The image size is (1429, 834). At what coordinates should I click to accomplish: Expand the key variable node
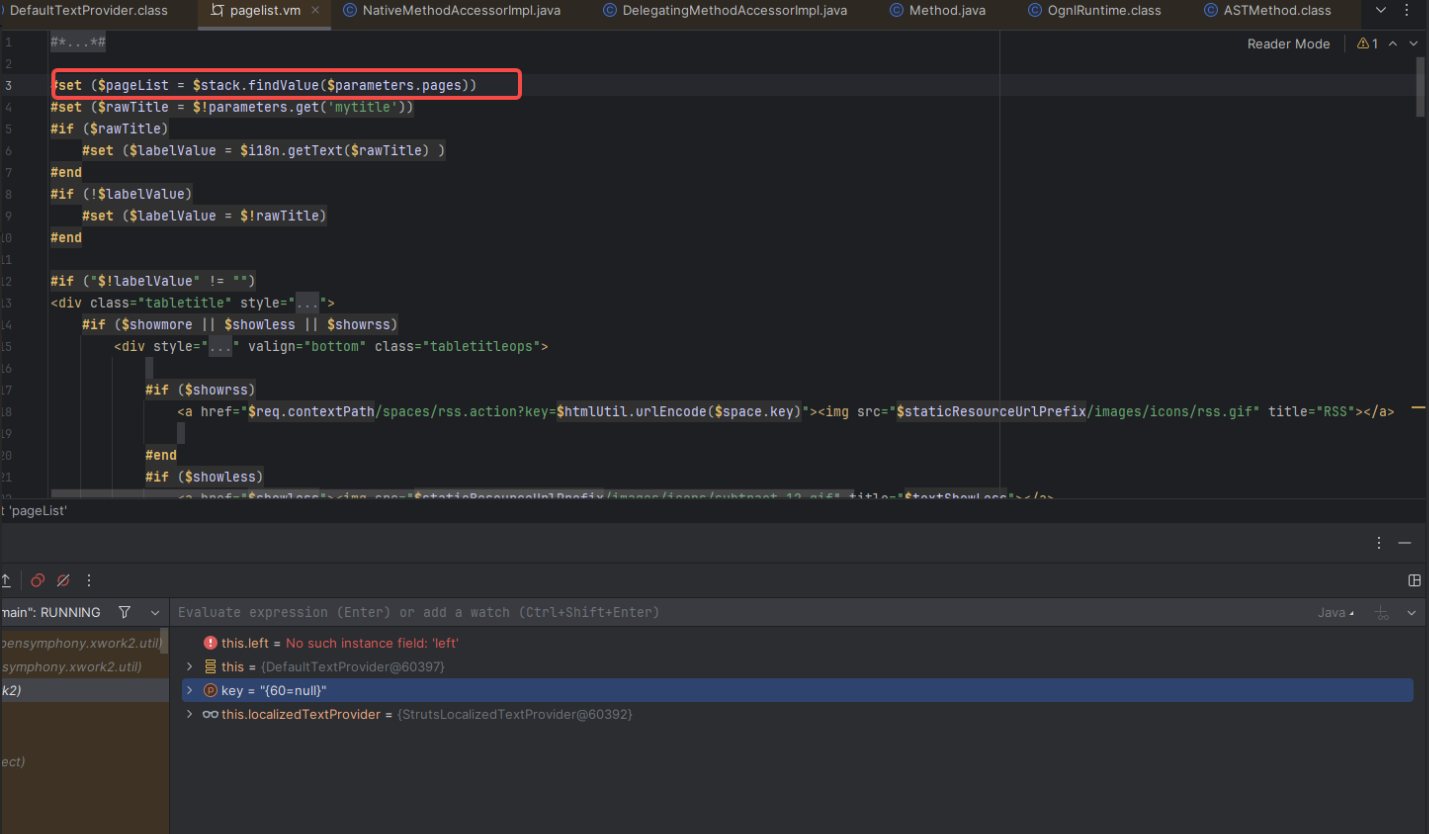pyautogui.click(x=189, y=690)
